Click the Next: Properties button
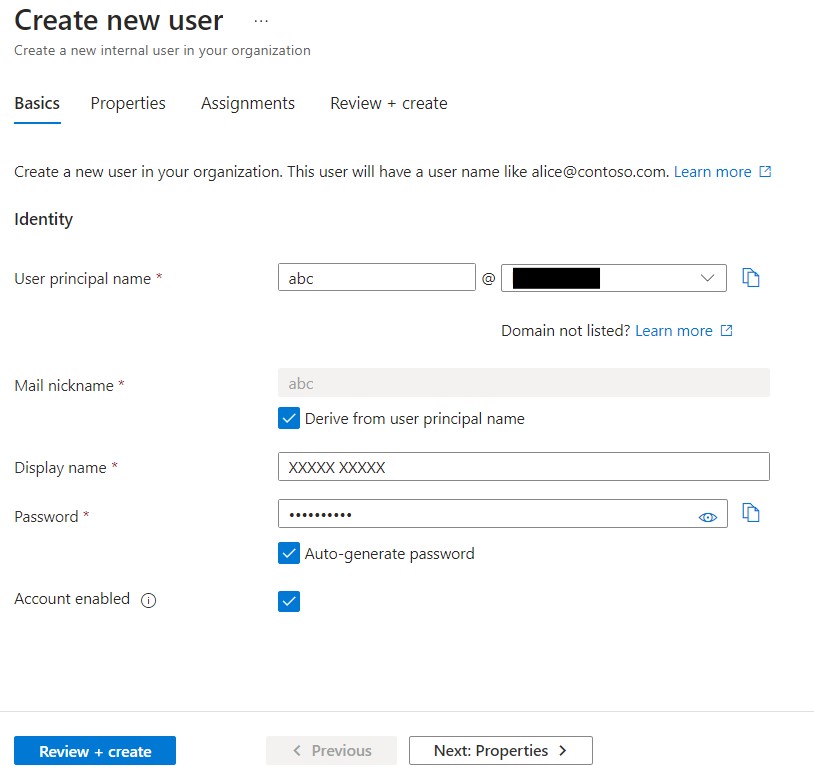Image resolution: width=814 pixels, height=772 pixels. (500, 751)
